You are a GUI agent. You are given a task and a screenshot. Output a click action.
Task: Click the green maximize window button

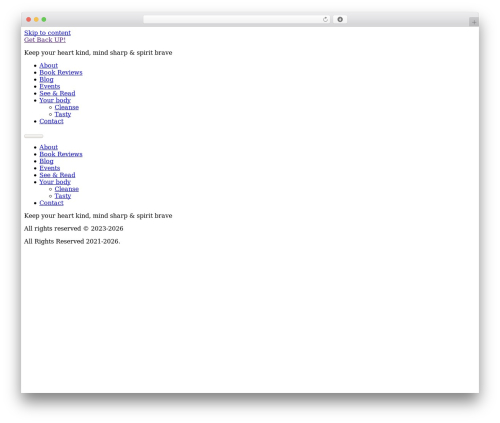[44, 19]
